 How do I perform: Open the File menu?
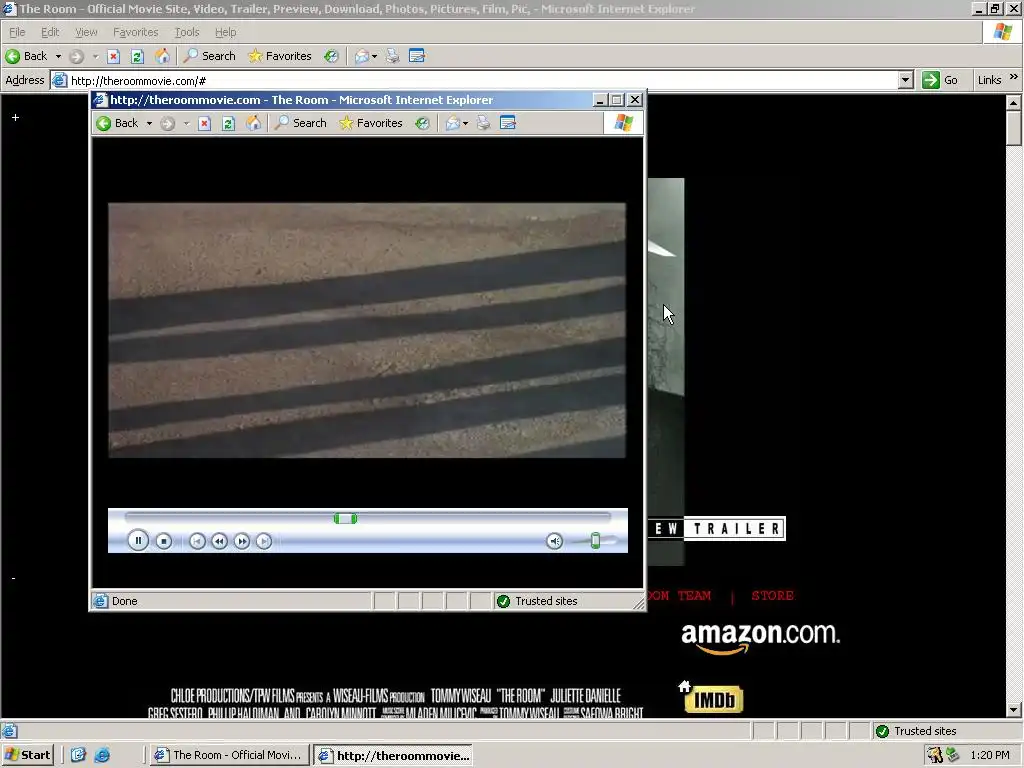click(17, 32)
